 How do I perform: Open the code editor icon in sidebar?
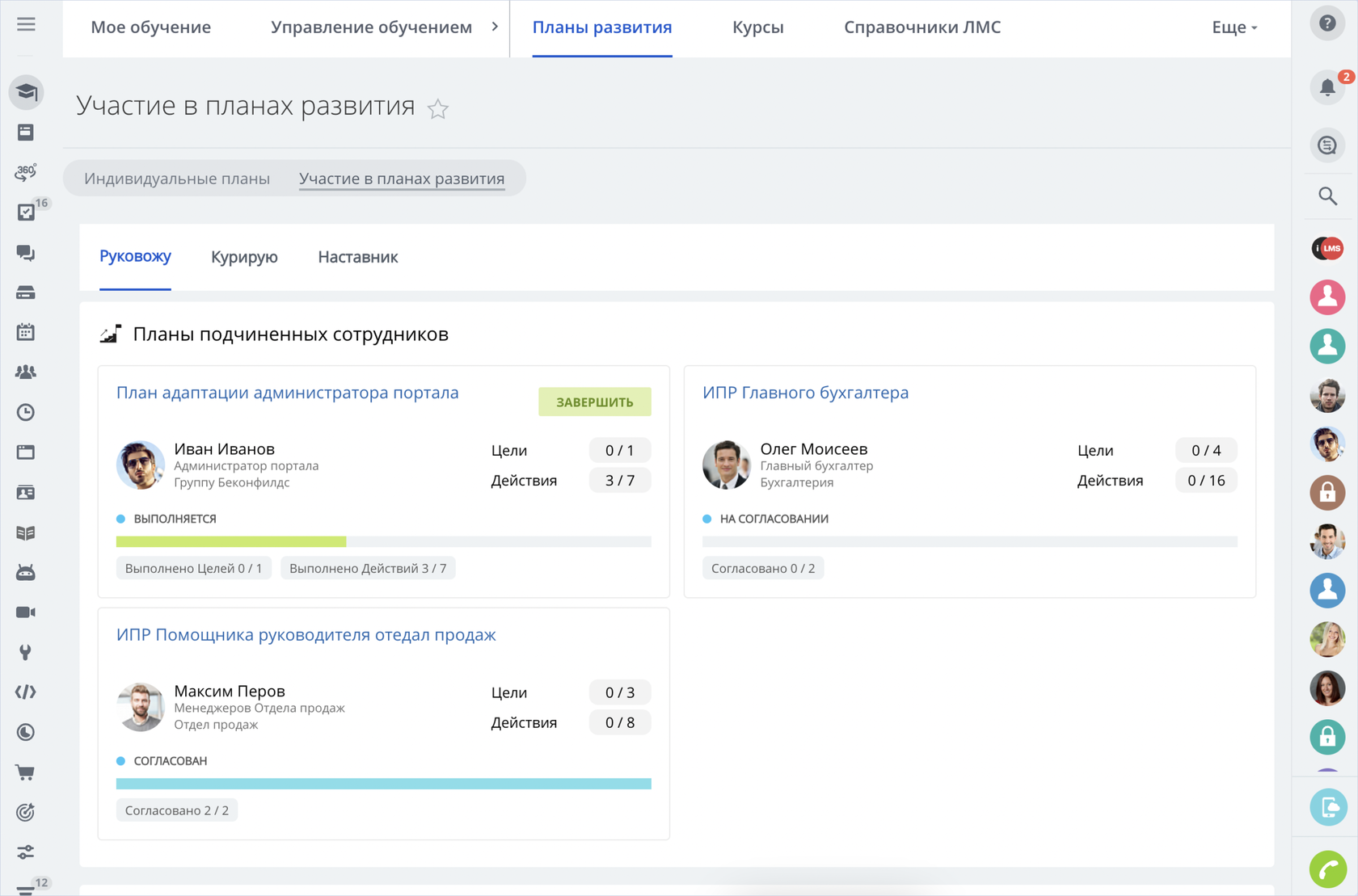(x=25, y=692)
